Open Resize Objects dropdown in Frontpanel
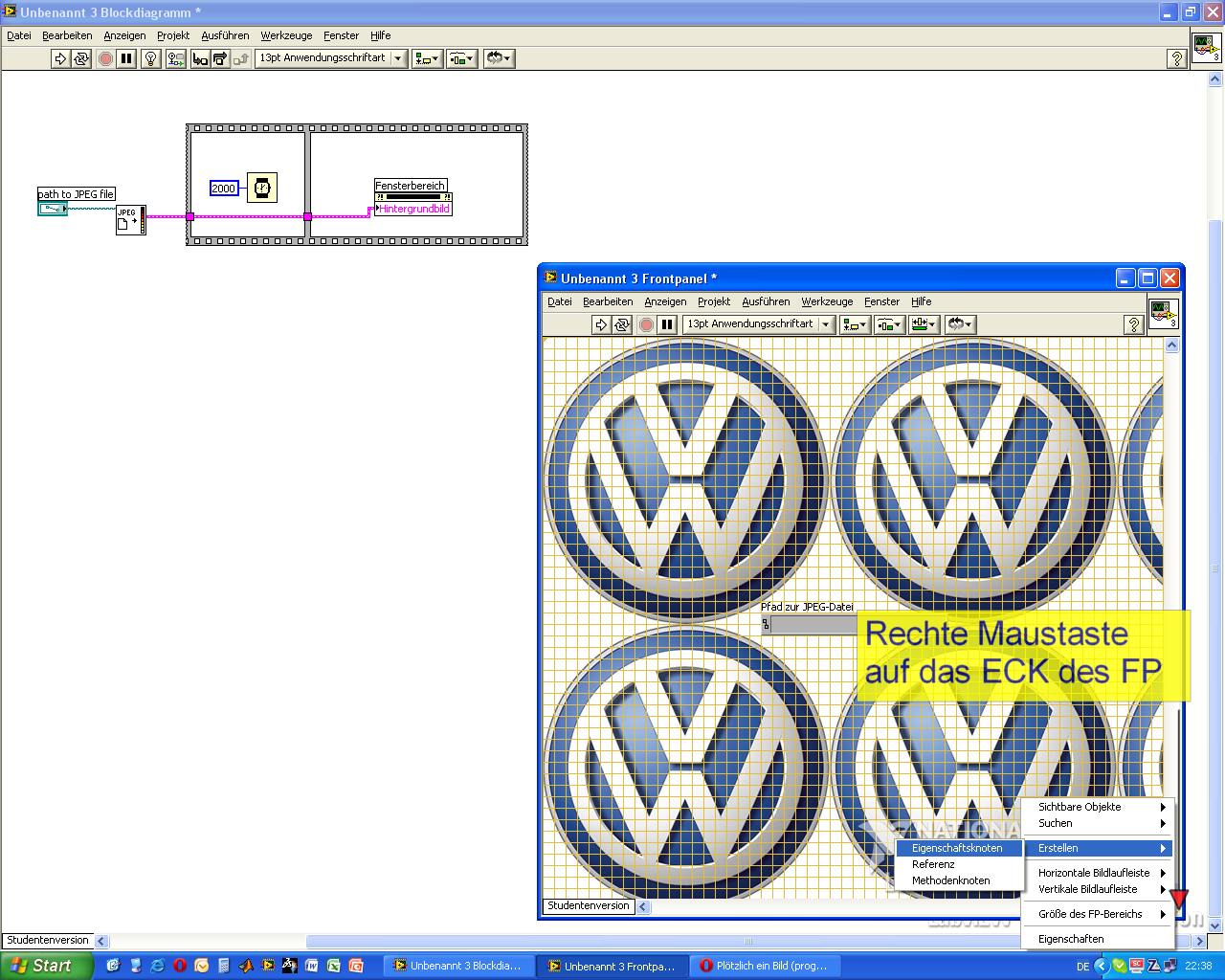Image resolution: width=1225 pixels, height=980 pixels. (x=924, y=324)
